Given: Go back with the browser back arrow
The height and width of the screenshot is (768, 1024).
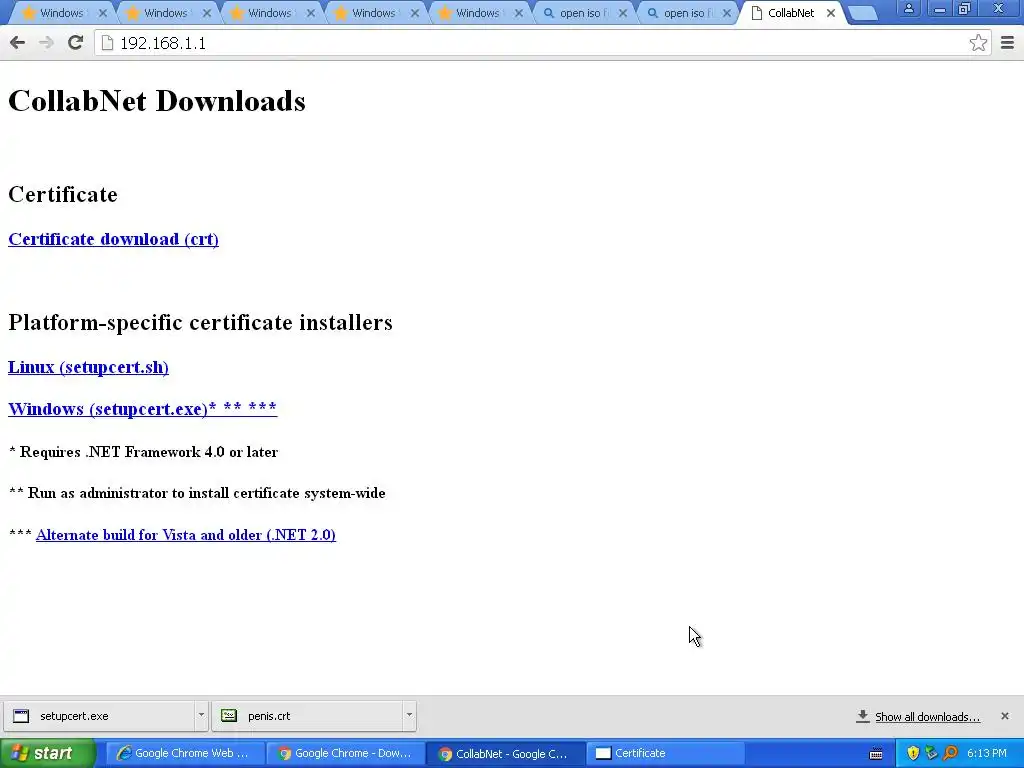Looking at the screenshot, I should (x=18, y=43).
